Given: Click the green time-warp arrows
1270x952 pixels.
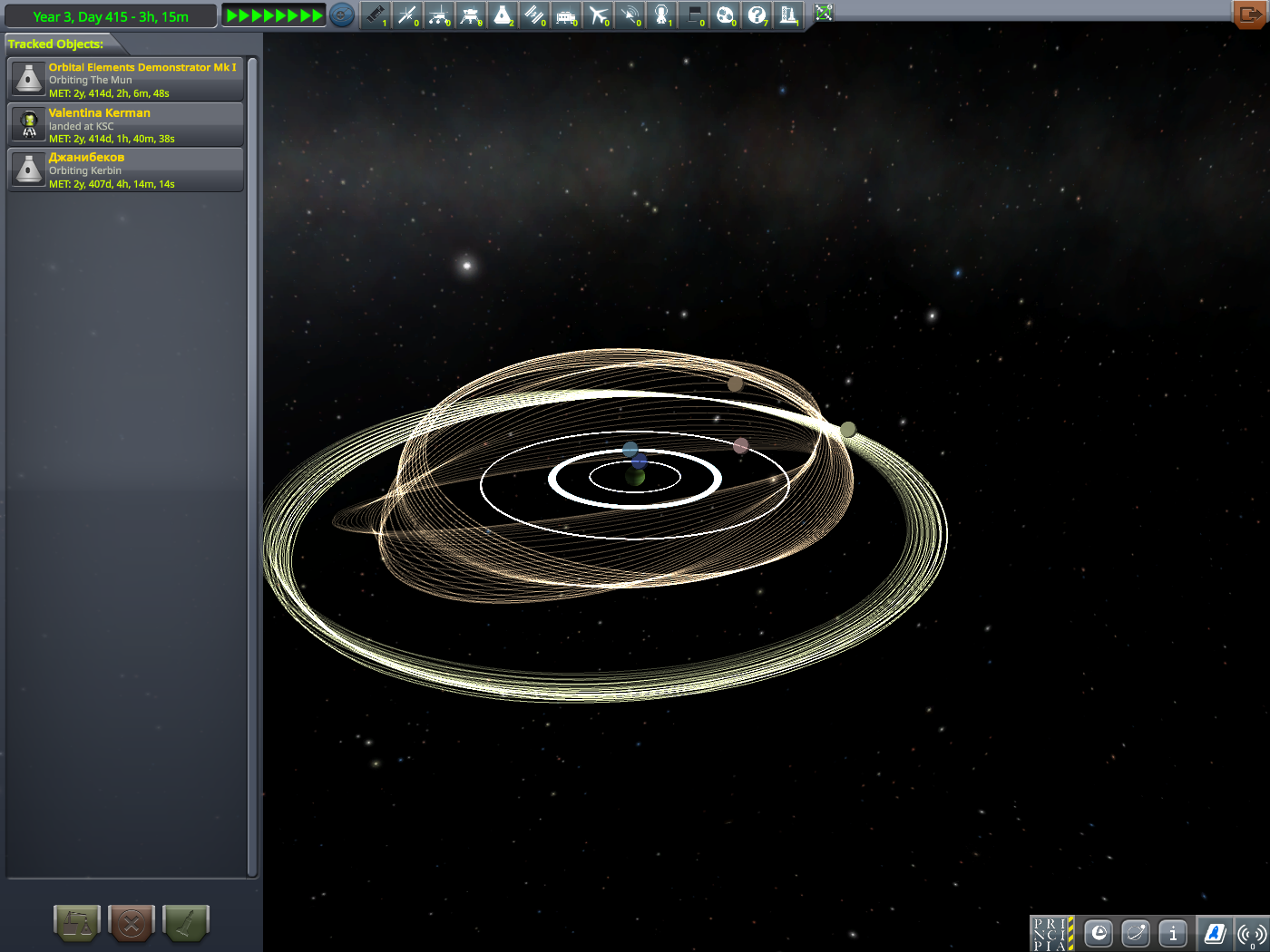Looking at the screenshot, I should pos(274,15).
